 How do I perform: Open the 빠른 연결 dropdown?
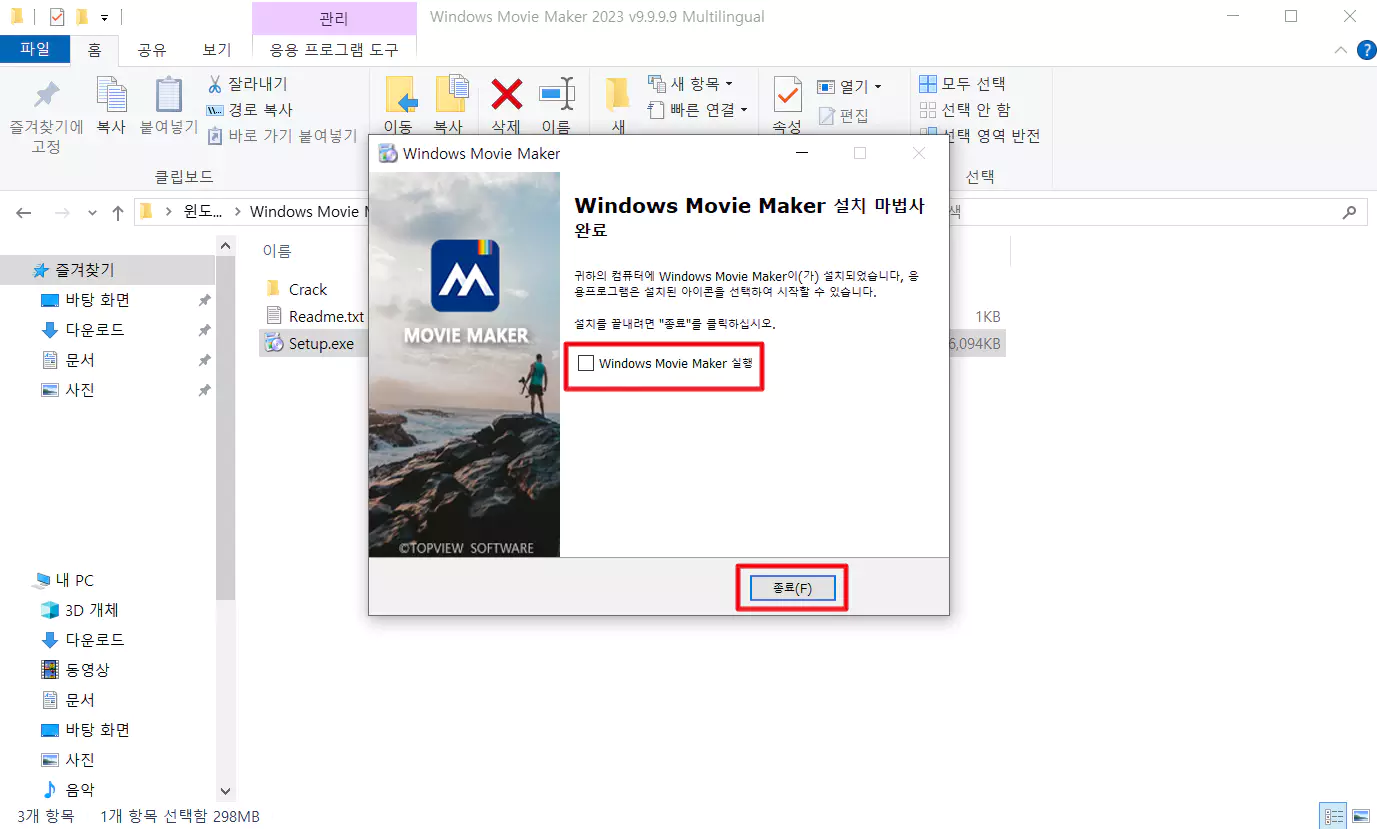(x=698, y=110)
